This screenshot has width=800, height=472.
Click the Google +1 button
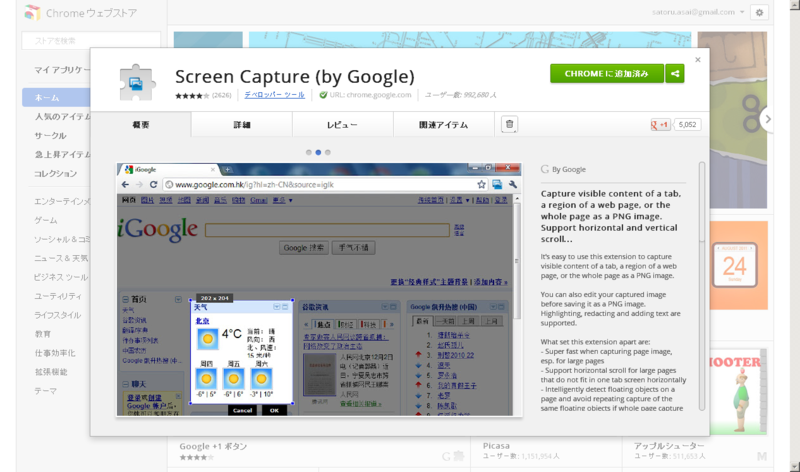coord(660,125)
